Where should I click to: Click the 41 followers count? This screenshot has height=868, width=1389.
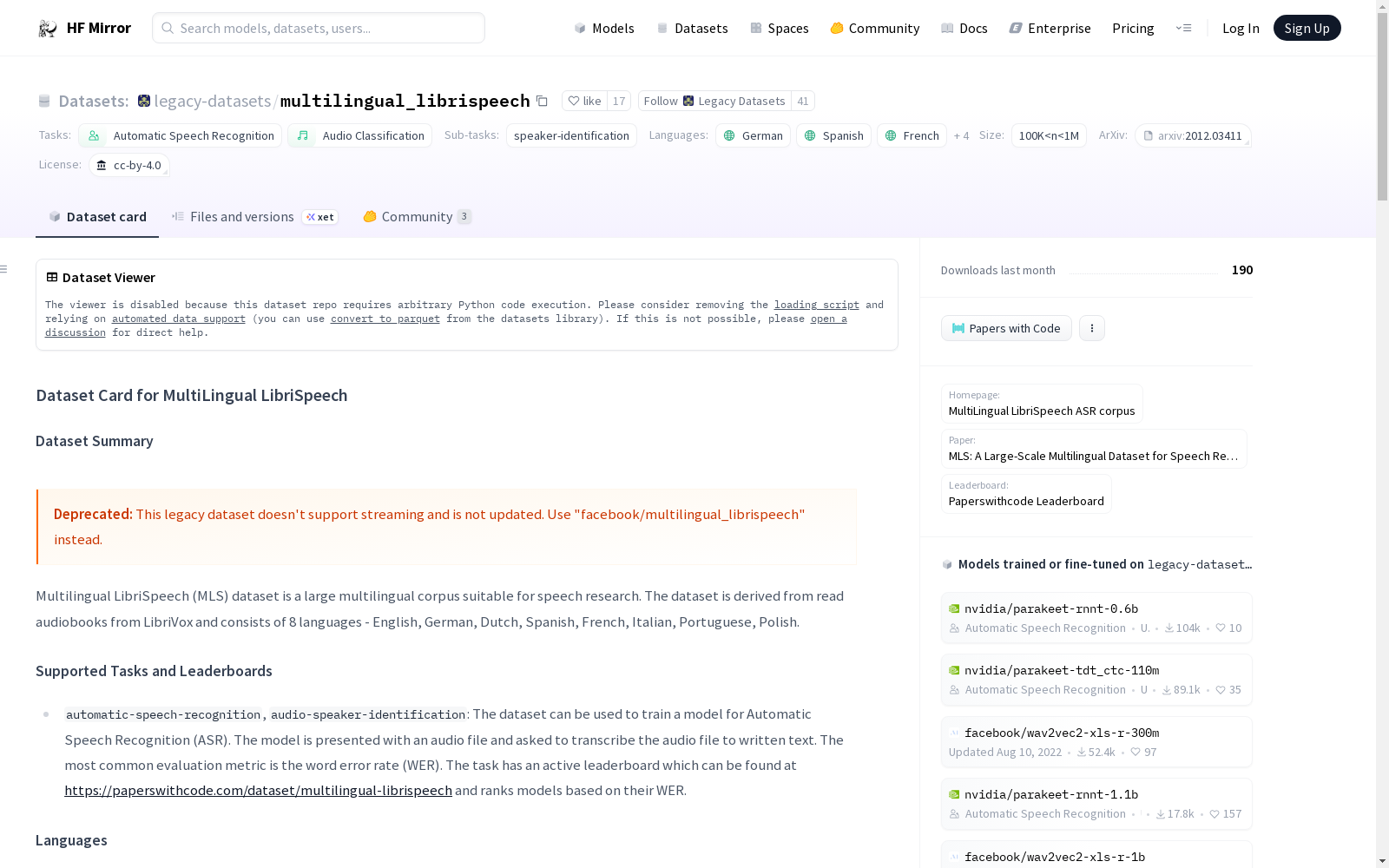[x=803, y=101]
